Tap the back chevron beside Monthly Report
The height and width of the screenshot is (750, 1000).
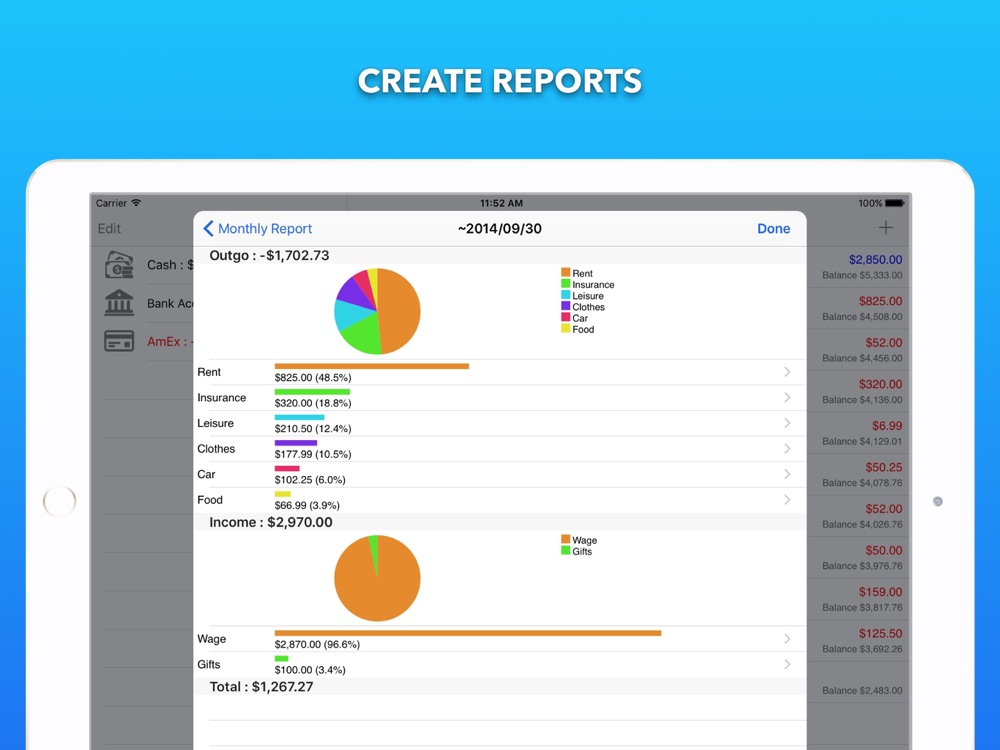coord(208,228)
